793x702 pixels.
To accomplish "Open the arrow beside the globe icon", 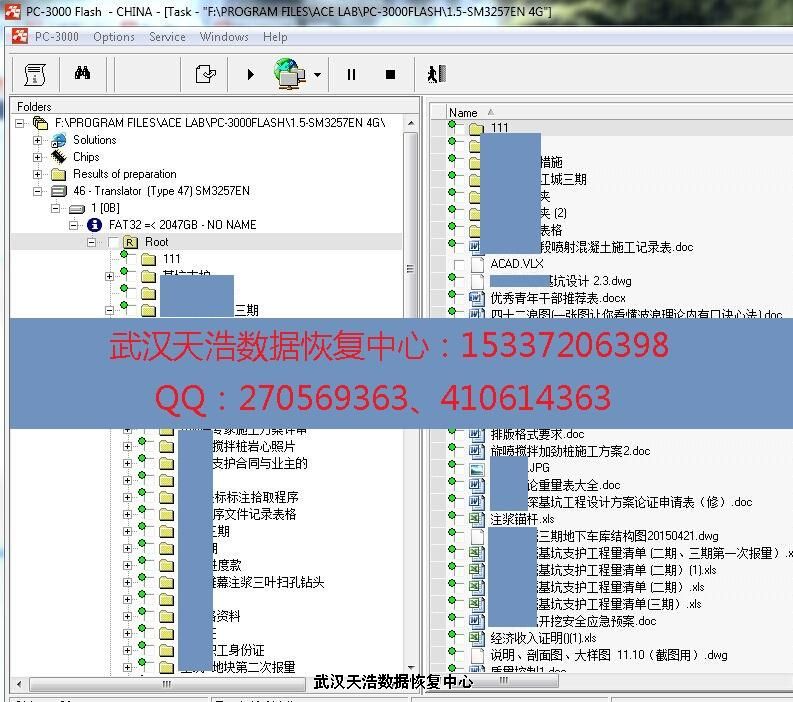I will click(x=317, y=75).
